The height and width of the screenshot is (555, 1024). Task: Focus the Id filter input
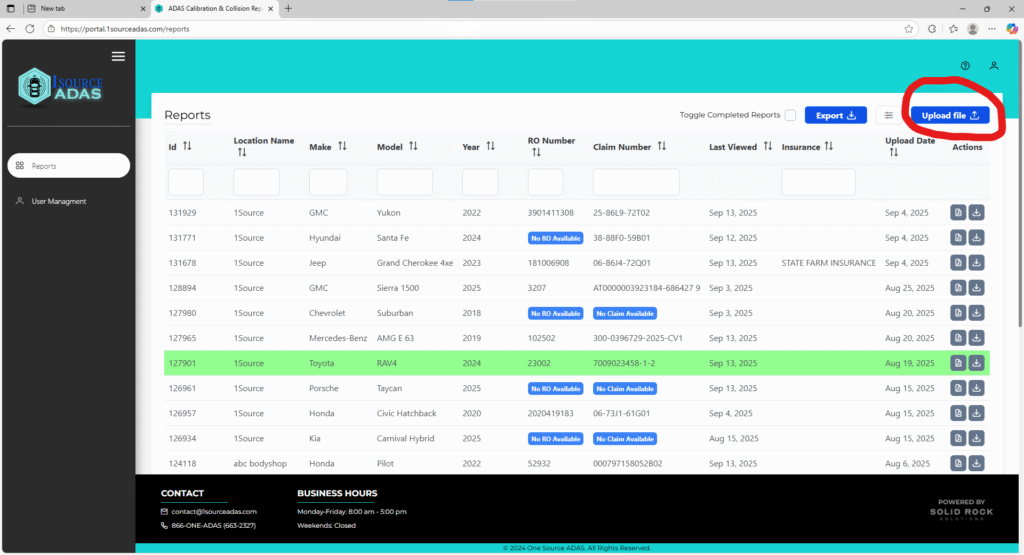[x=186, y=182]
